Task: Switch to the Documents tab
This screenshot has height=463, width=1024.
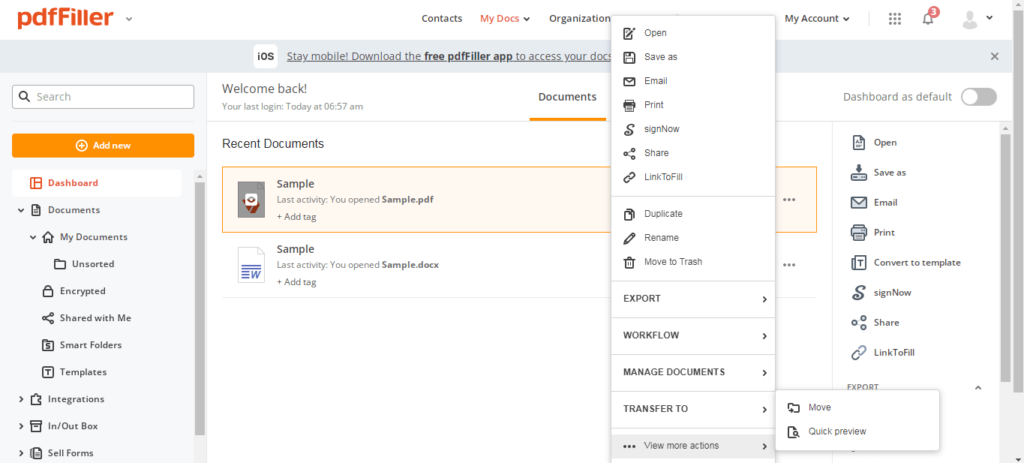Action: [567, 97]
